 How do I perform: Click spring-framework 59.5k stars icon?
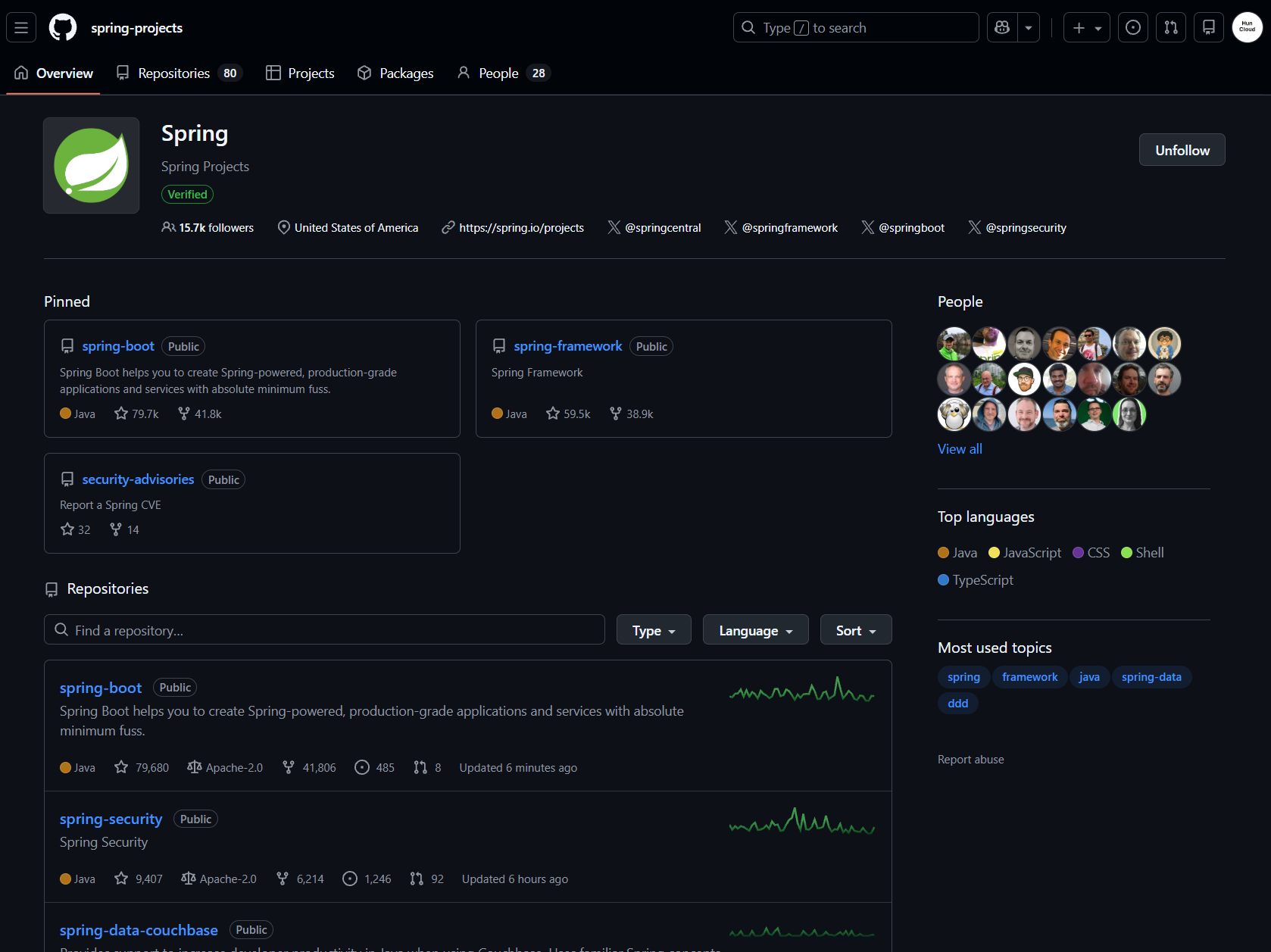tap(553, 413)
